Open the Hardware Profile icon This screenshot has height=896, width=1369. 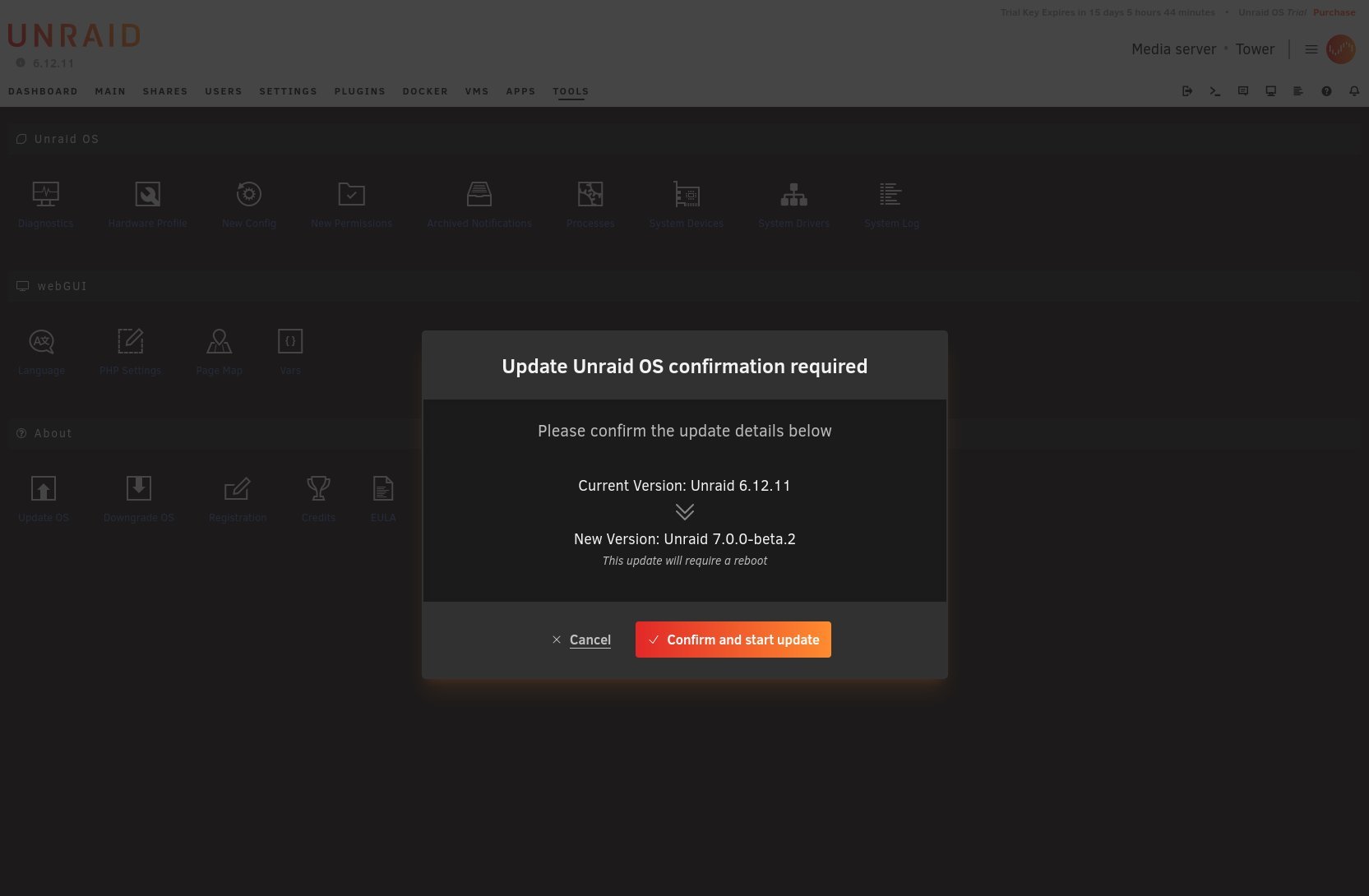point(147,194)
